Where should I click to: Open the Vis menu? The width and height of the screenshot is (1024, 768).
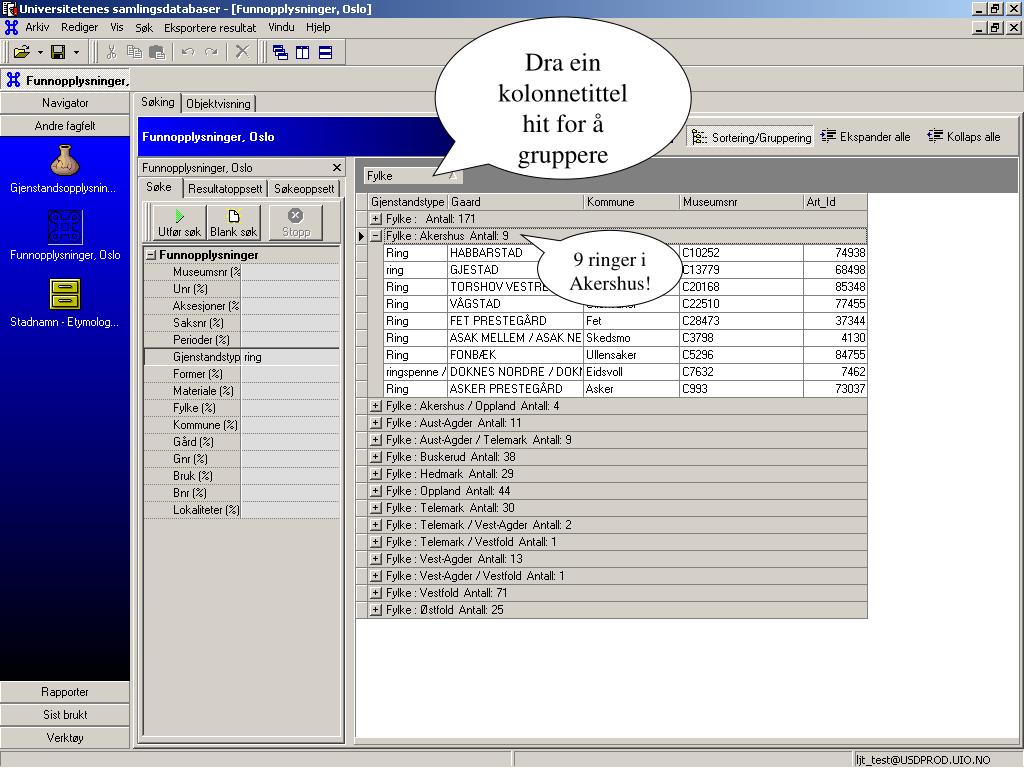(x=117, y=27)
